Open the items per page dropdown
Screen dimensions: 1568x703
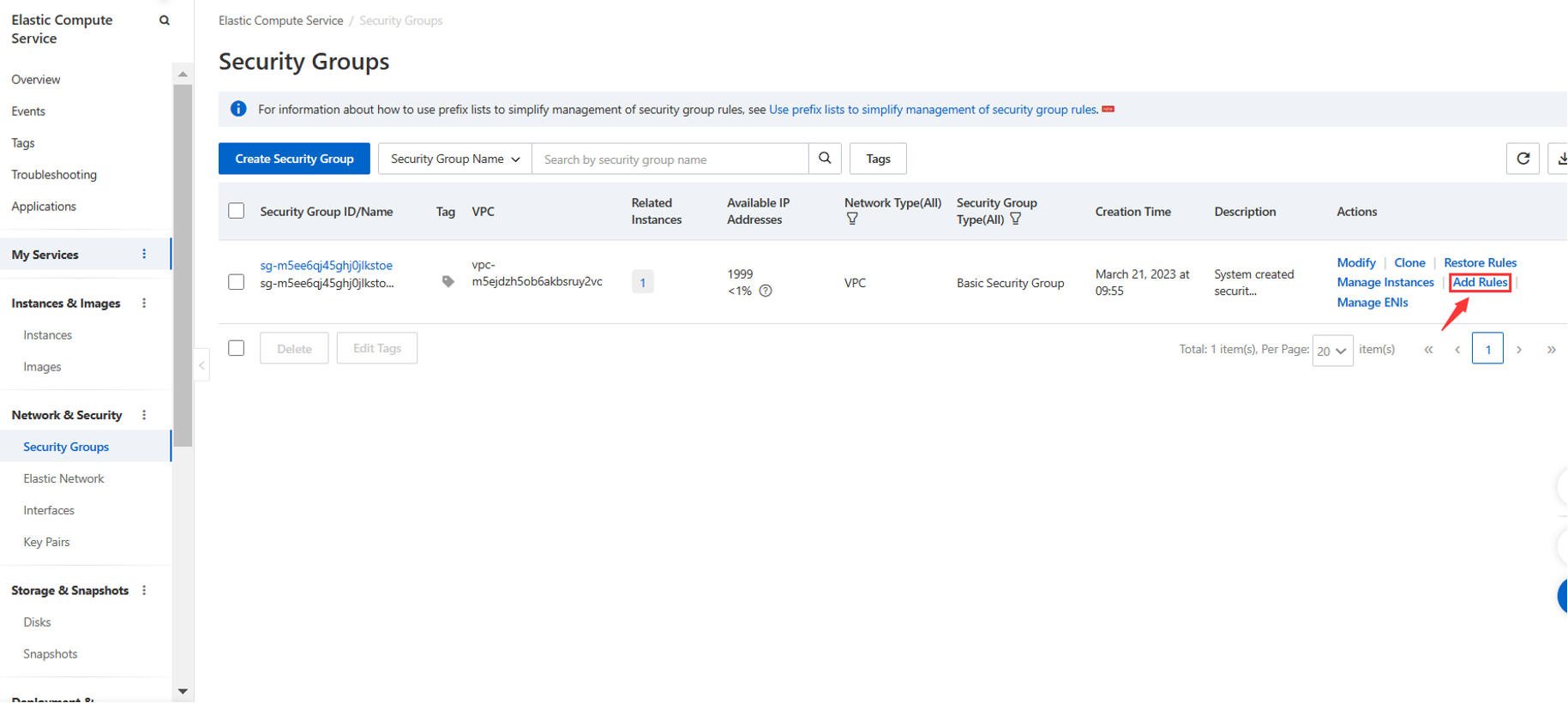(x=1332, y=351)
